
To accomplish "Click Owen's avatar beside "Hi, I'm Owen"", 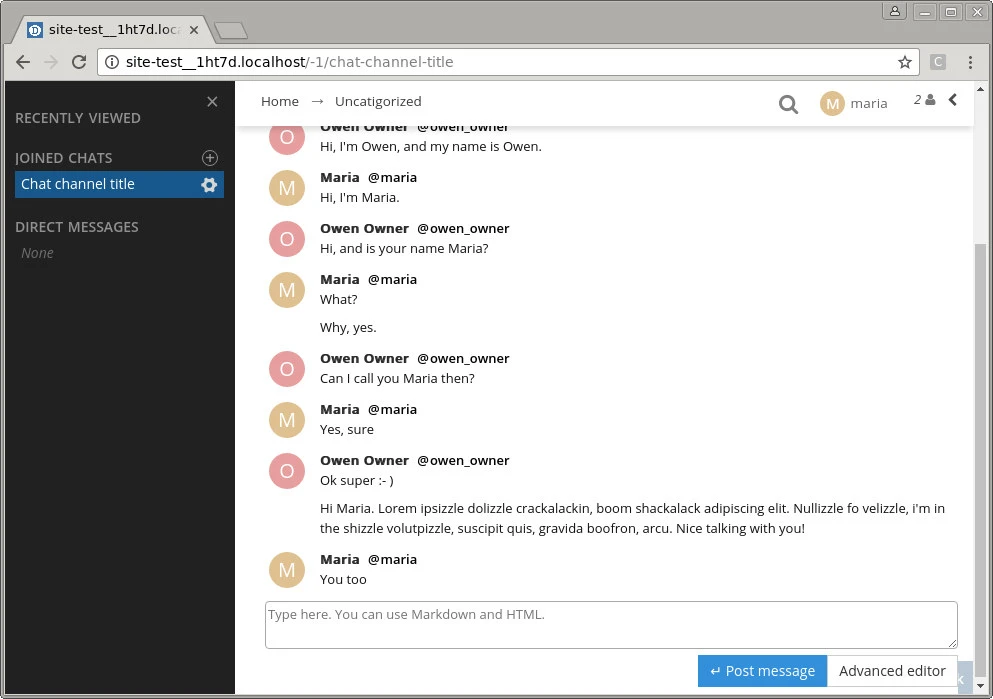I will pos(287,139).
